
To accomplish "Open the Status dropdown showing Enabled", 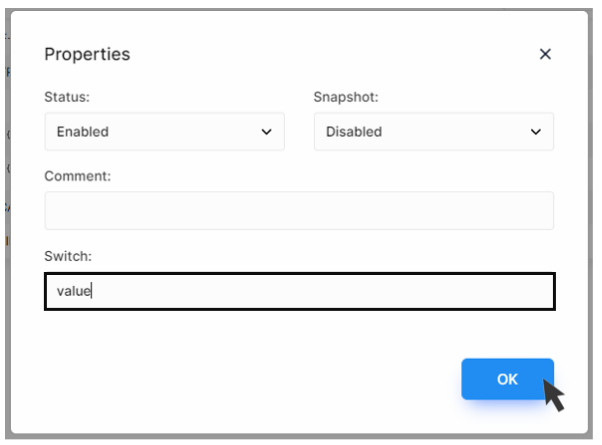I will tap(165, 132).
